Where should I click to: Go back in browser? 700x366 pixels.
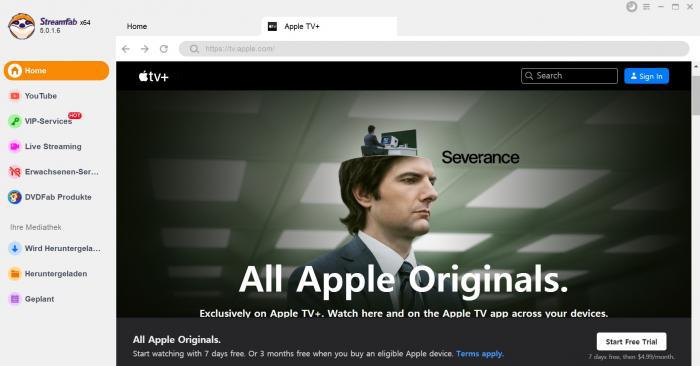[126, 49]
